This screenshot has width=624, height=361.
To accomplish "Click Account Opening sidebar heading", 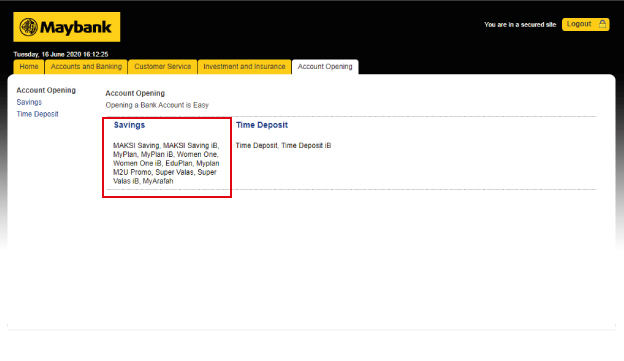I will coord(46,90).
